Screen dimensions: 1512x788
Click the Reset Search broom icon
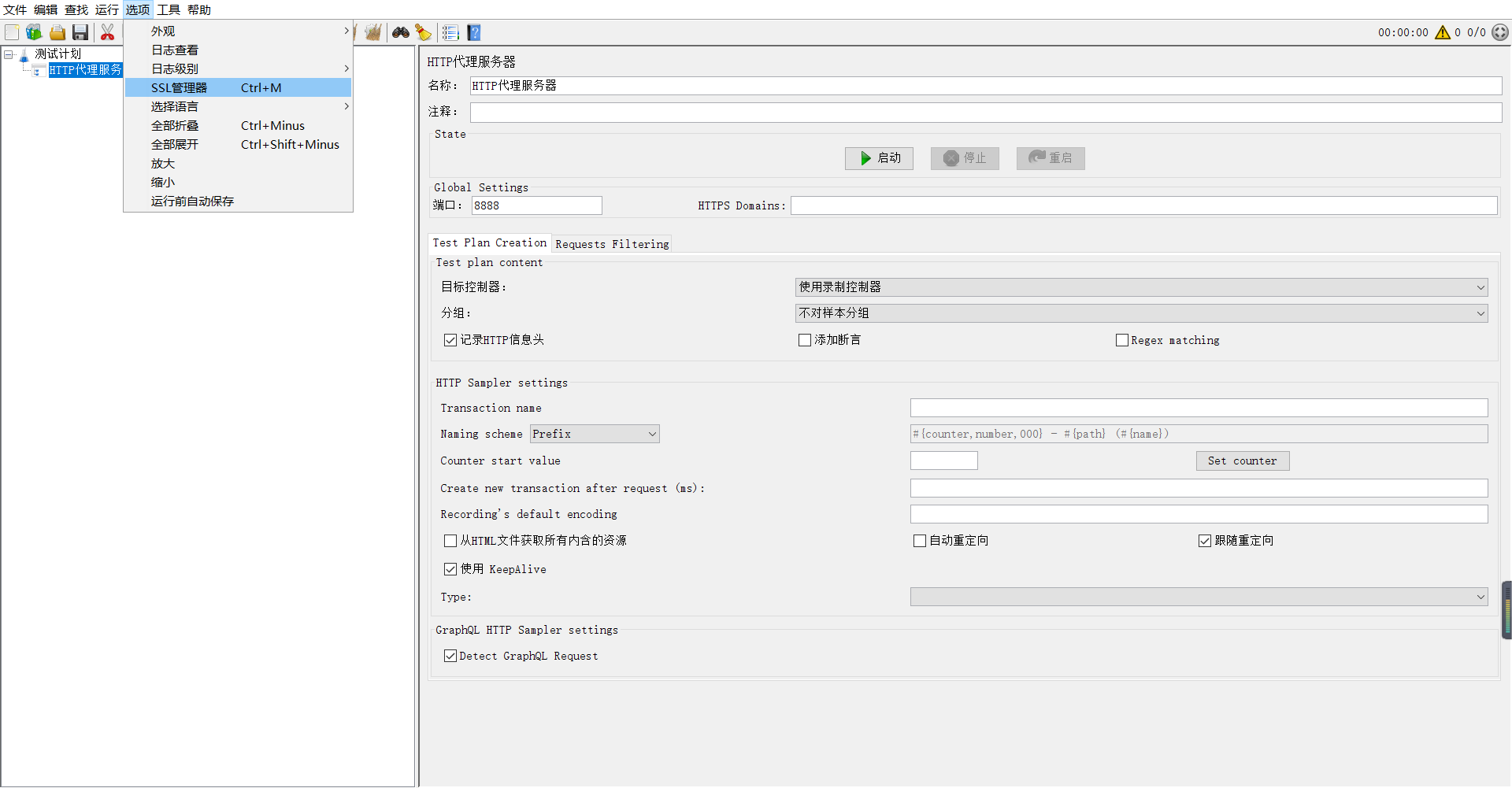pos(424,32)
